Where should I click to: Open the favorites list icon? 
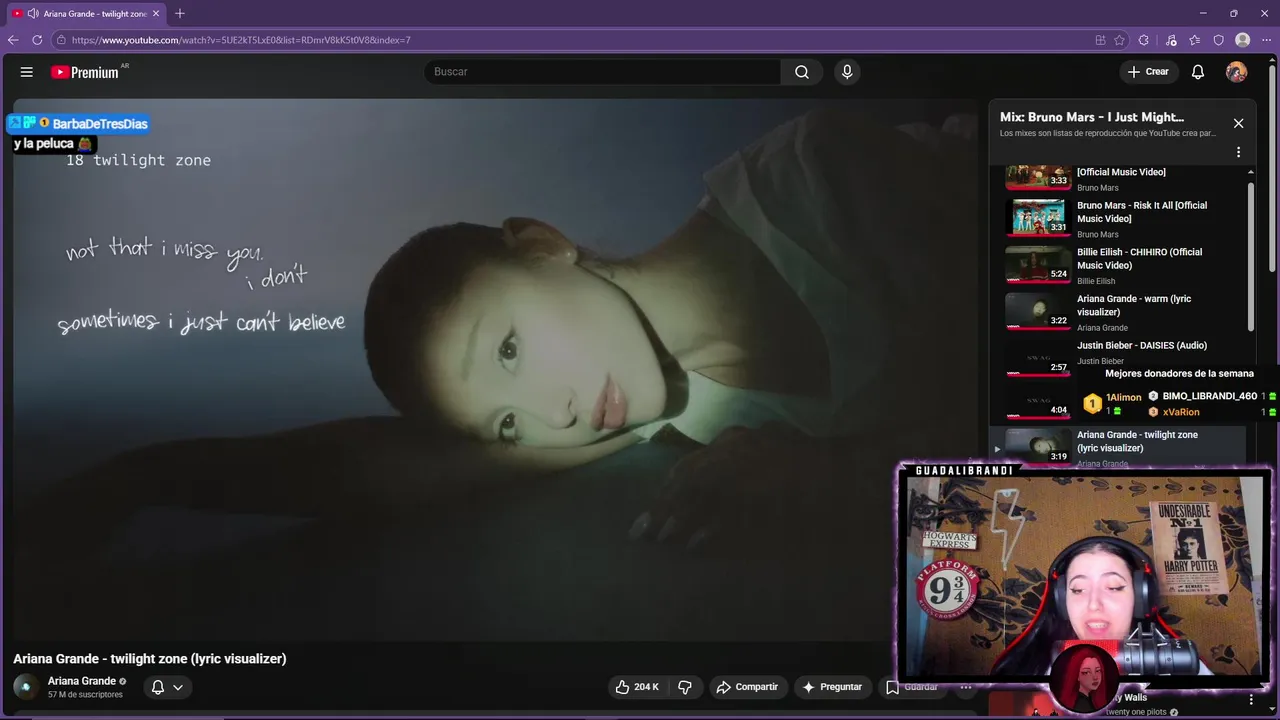pos(1195,40)
